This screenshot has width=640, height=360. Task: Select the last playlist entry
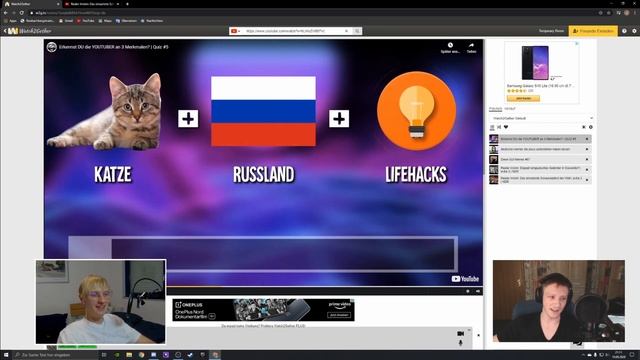[x=540, y=180]
